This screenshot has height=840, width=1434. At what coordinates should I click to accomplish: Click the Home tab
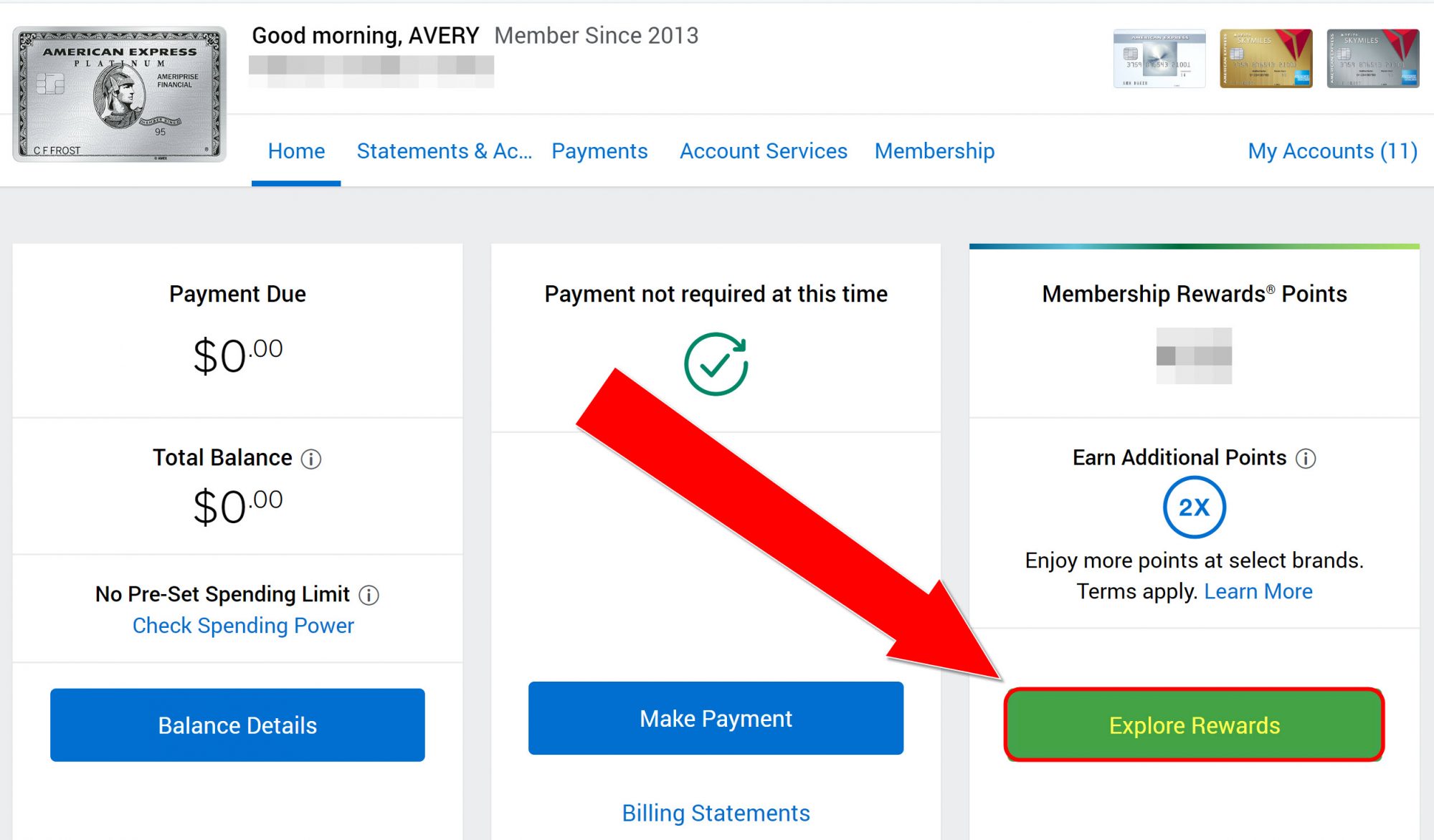click(x=297, y=150)
